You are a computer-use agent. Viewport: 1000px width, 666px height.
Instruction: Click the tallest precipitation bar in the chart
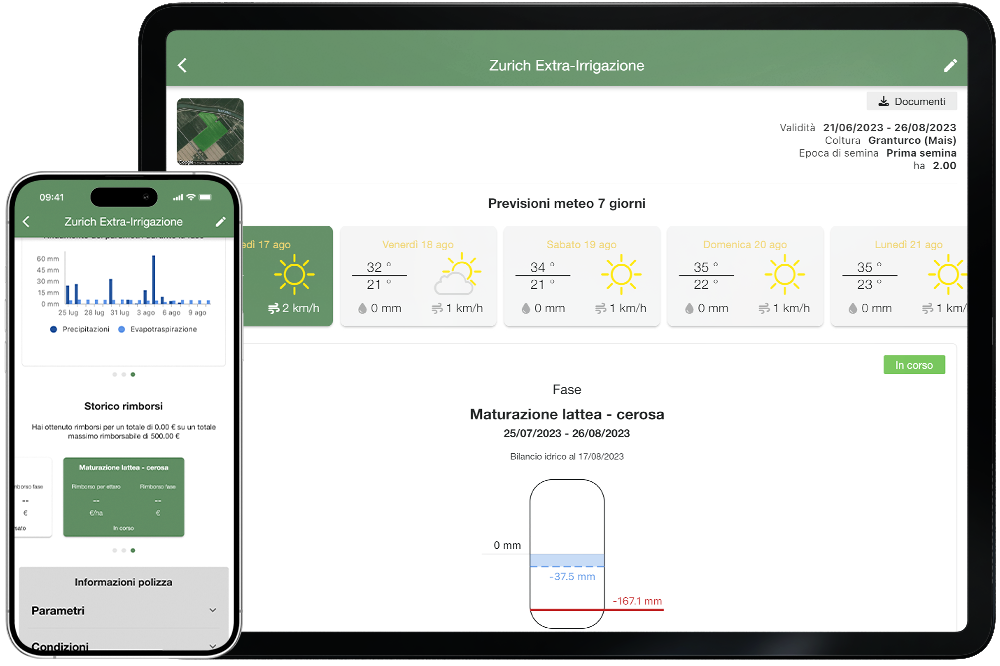tap(154, 279)
